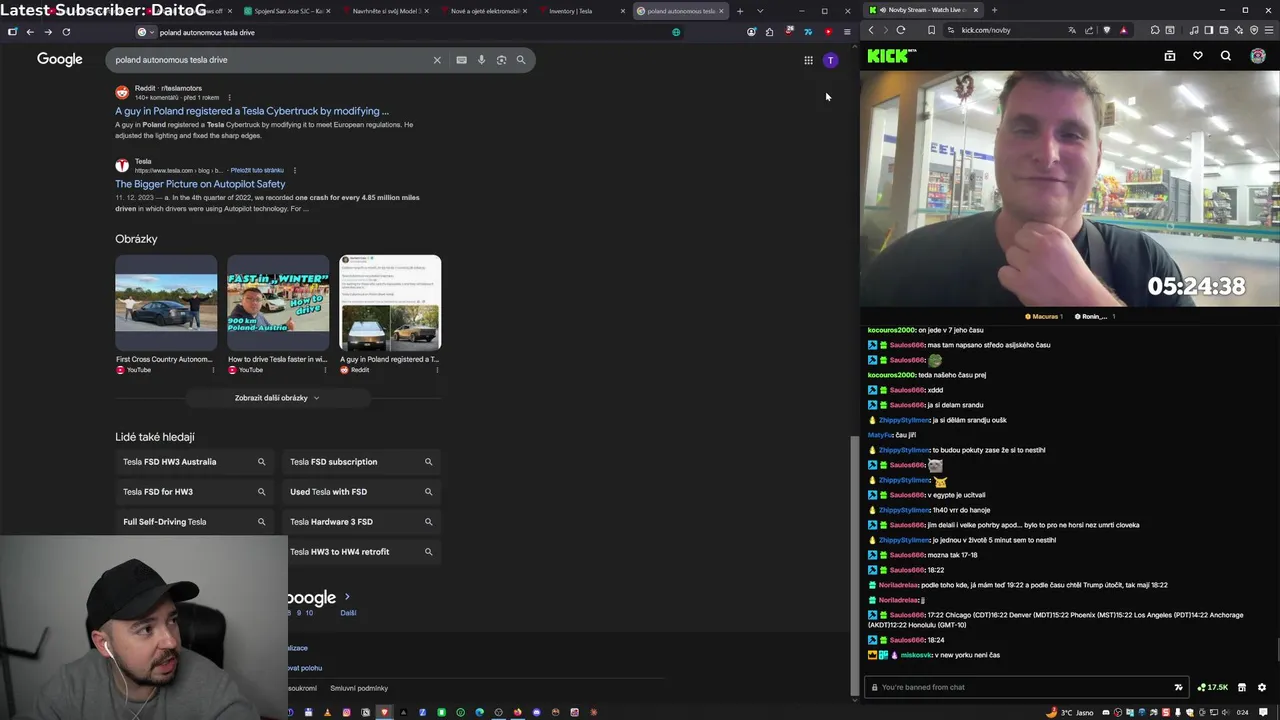Translate the Kick page
Screen dimensions: 1280x720
(x=1072, y=30)
